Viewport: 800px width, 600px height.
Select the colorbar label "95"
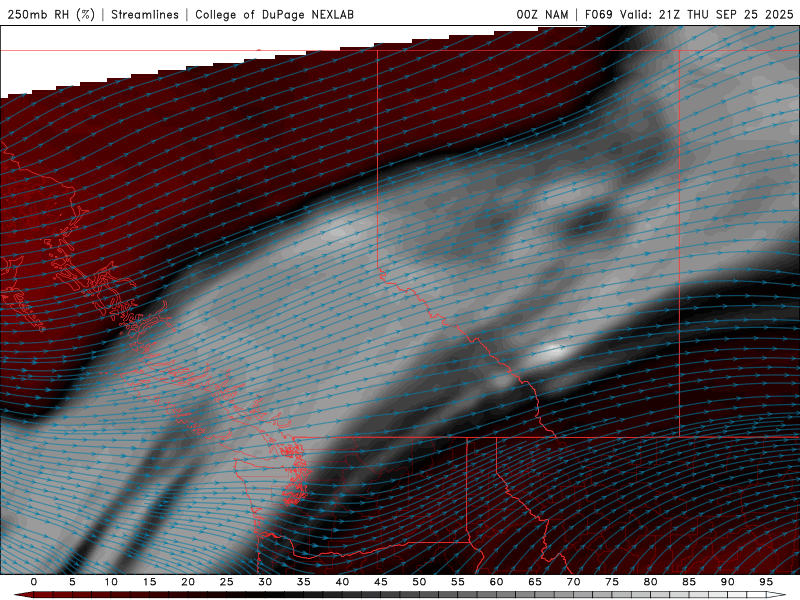tap(766, 582)
